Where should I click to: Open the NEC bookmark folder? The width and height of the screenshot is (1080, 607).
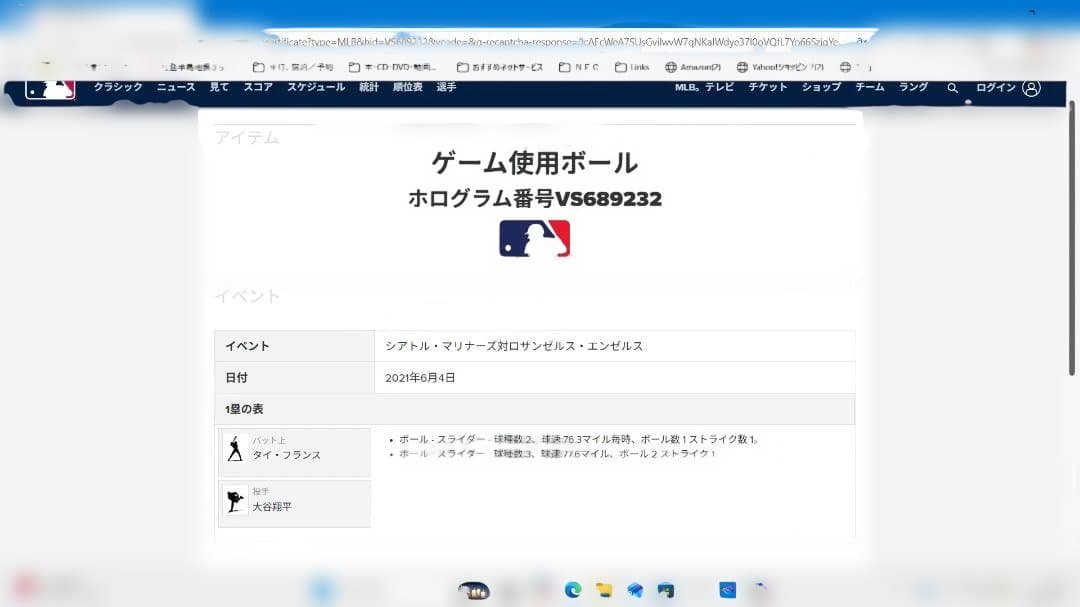(579, 67)
